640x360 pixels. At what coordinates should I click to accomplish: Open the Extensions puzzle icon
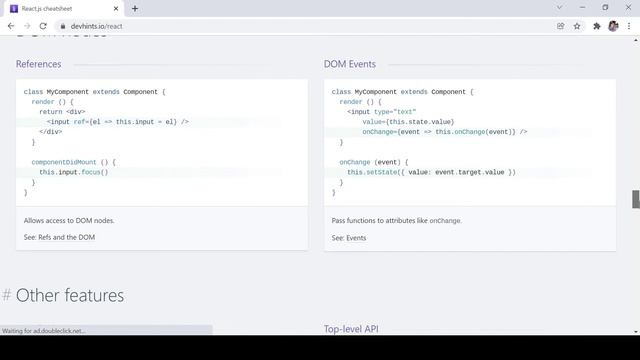597,26
